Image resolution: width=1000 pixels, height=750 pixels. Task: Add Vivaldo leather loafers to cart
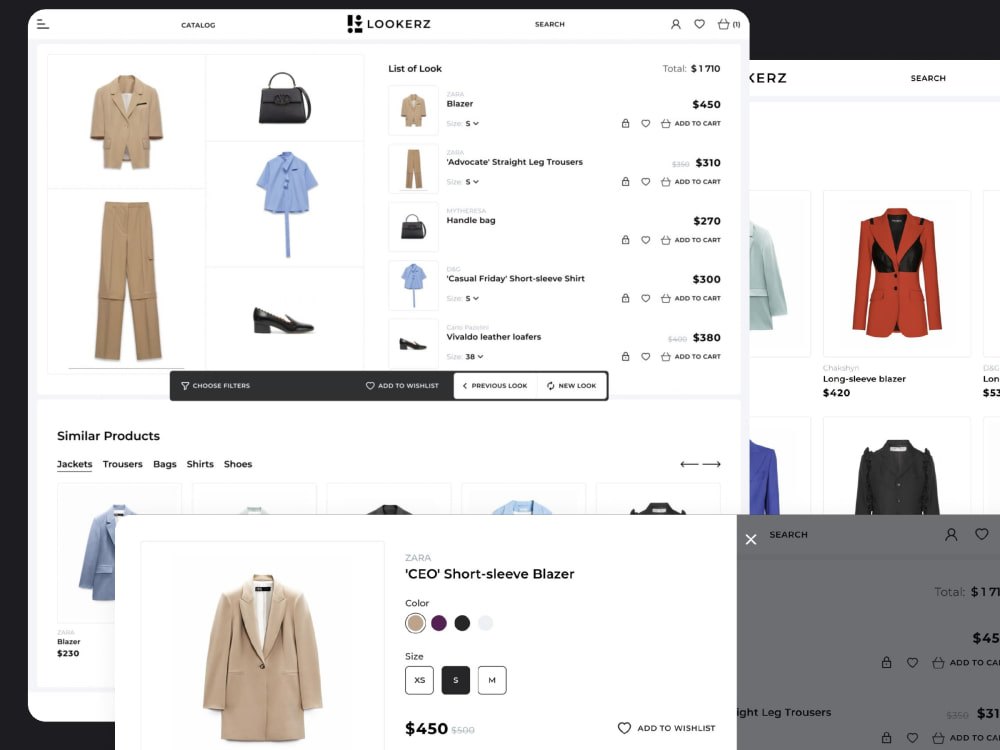coord(691,357)
